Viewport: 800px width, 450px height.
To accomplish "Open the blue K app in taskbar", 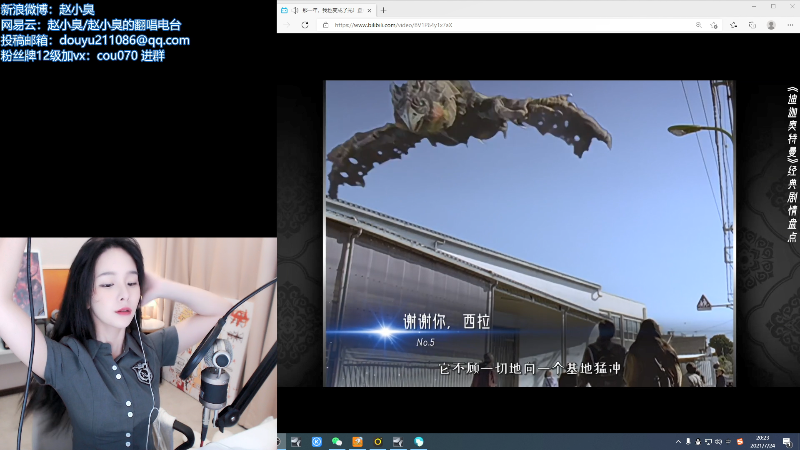I will pos(316,442).
